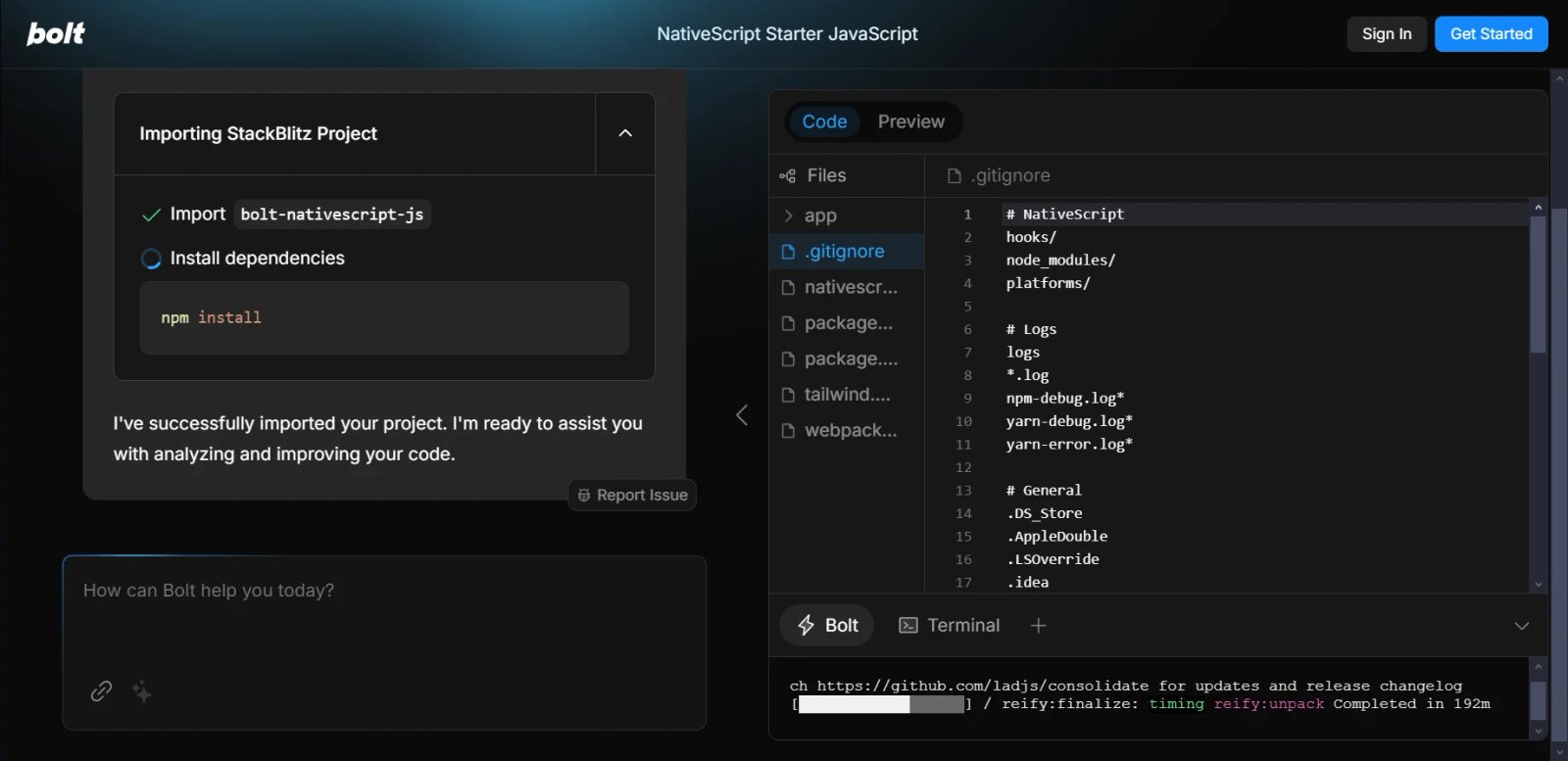Click the tailwind... file icon
This screenshot has height=761, width=1568.
[788, 395]
